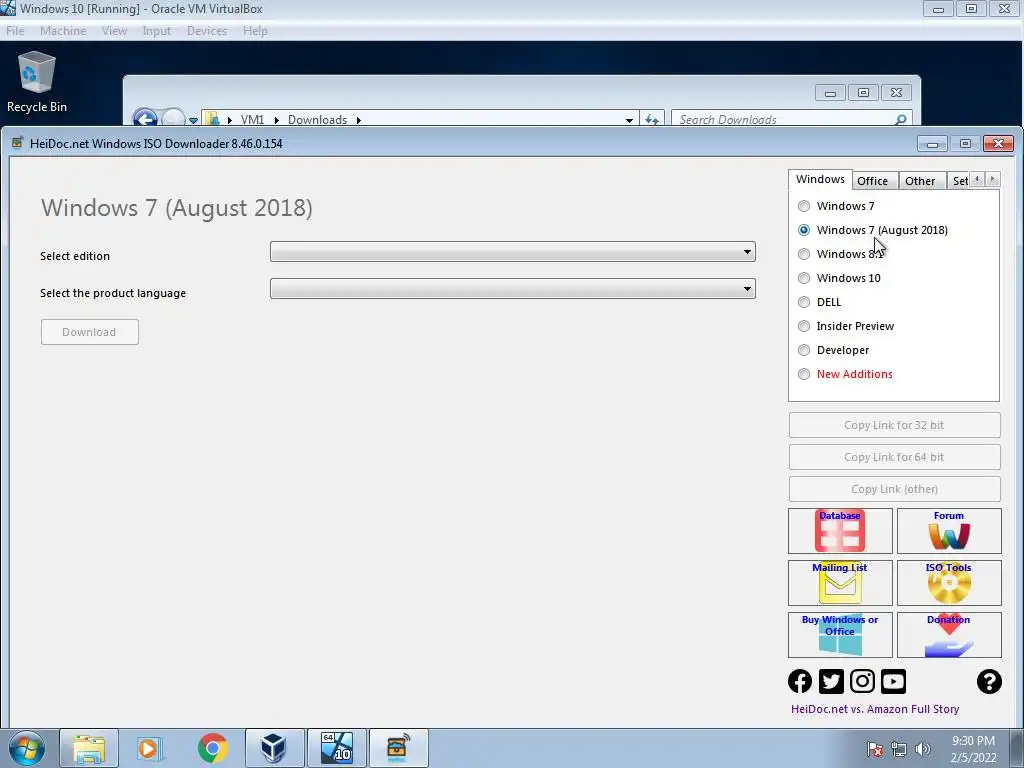Switch to the Windows tab

tap(820, 180)
